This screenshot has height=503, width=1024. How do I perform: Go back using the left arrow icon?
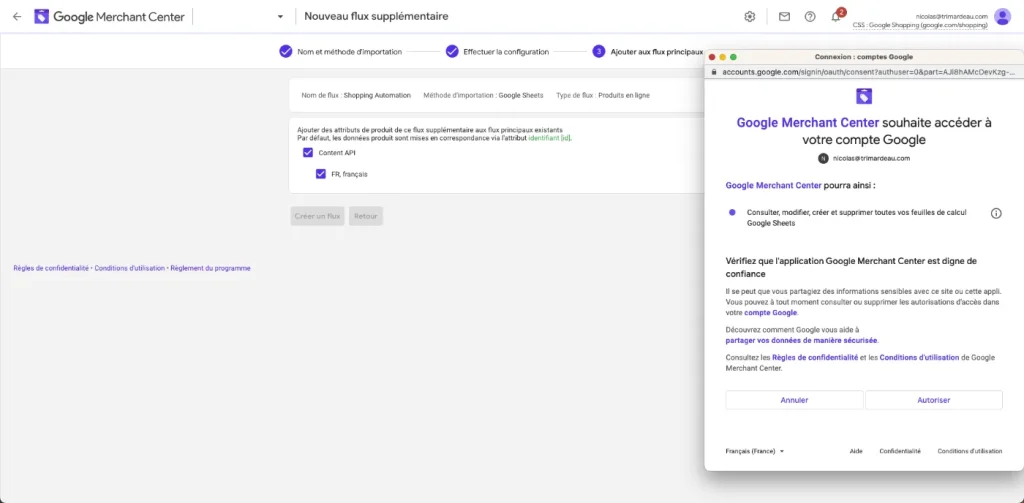[x=17, y=16]
